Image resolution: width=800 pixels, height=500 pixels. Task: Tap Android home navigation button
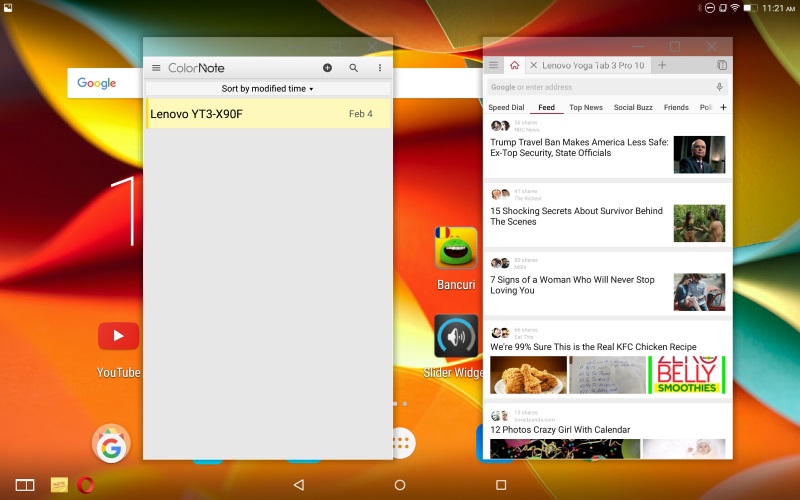pos(400,485)
